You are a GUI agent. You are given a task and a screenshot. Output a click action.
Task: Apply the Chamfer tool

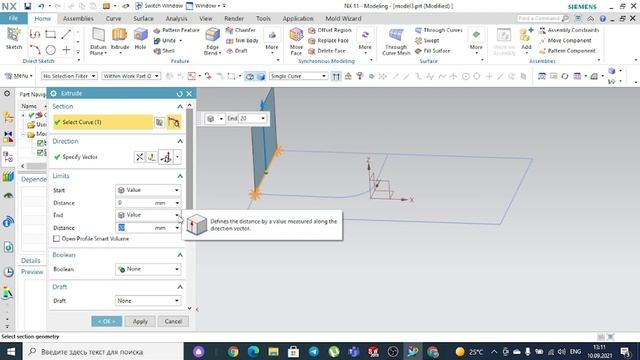tap(240, 30)
